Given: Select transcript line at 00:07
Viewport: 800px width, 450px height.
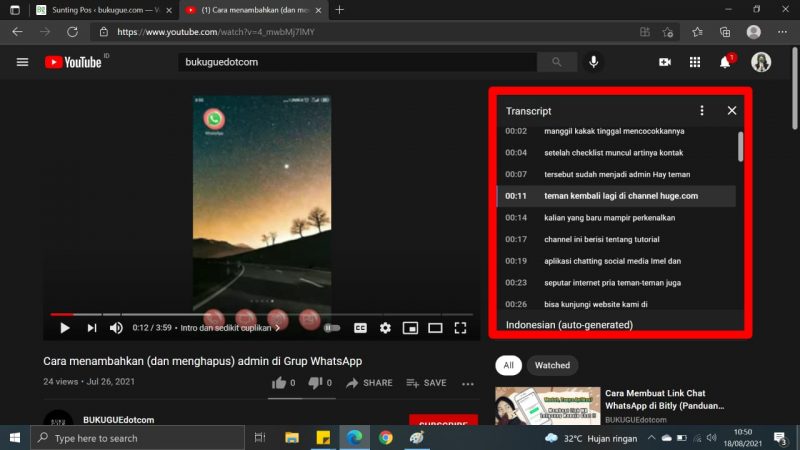Looking at the screenshot, I should pyautogui.click(x=616, y=174).
